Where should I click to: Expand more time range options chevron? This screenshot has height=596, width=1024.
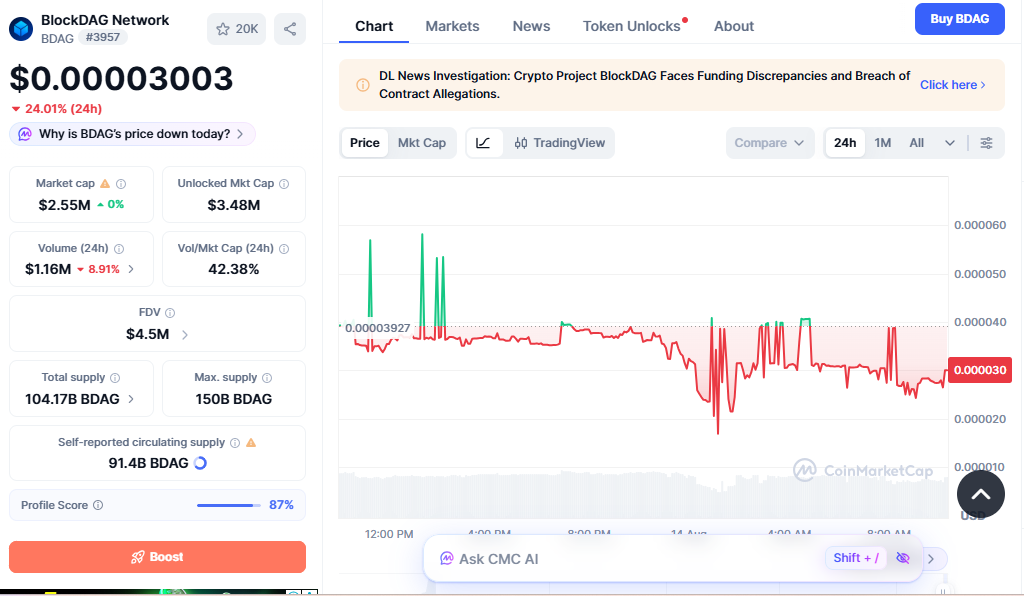[950, 143]
